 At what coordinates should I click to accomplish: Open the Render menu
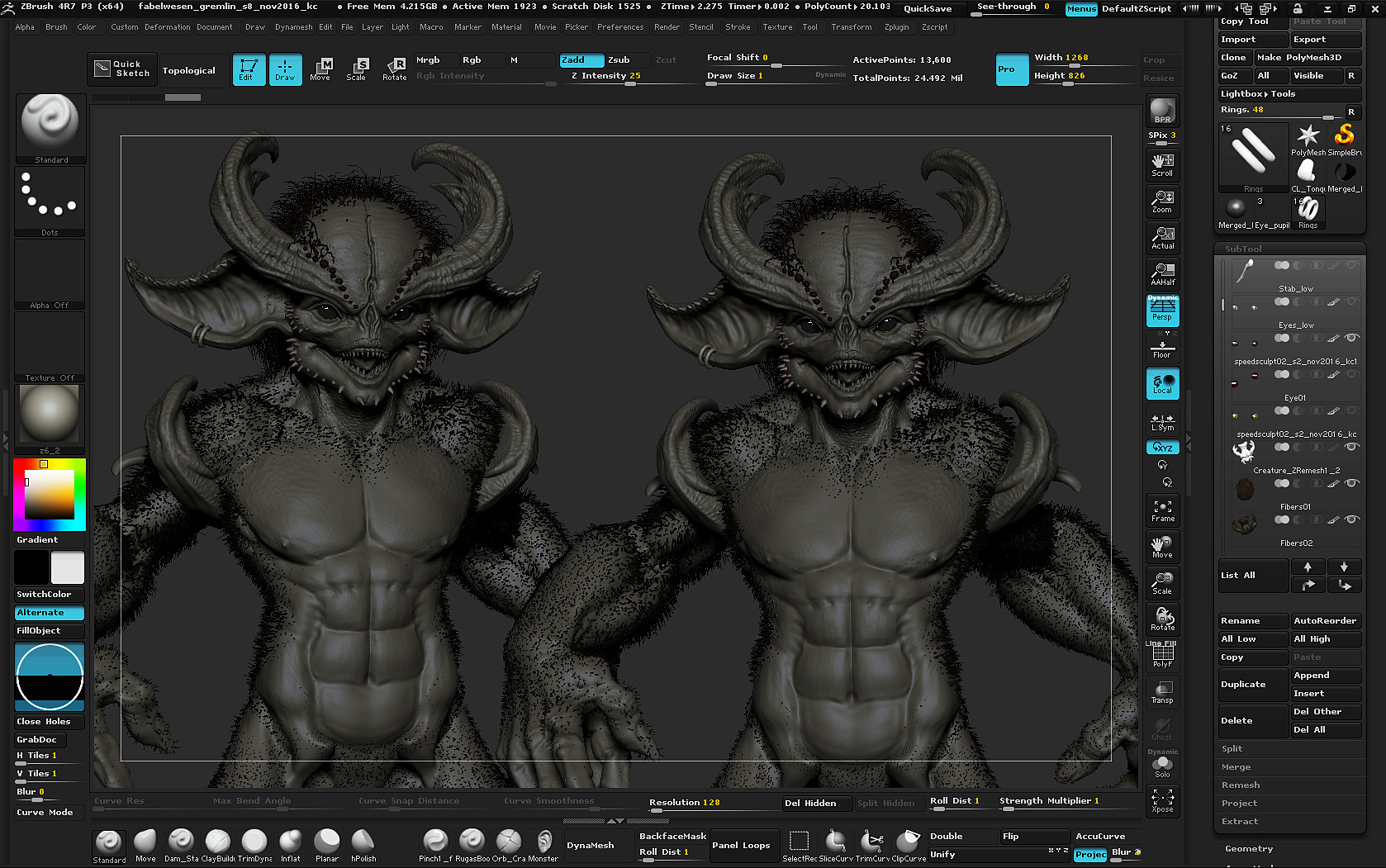click(x=667, y=27)
